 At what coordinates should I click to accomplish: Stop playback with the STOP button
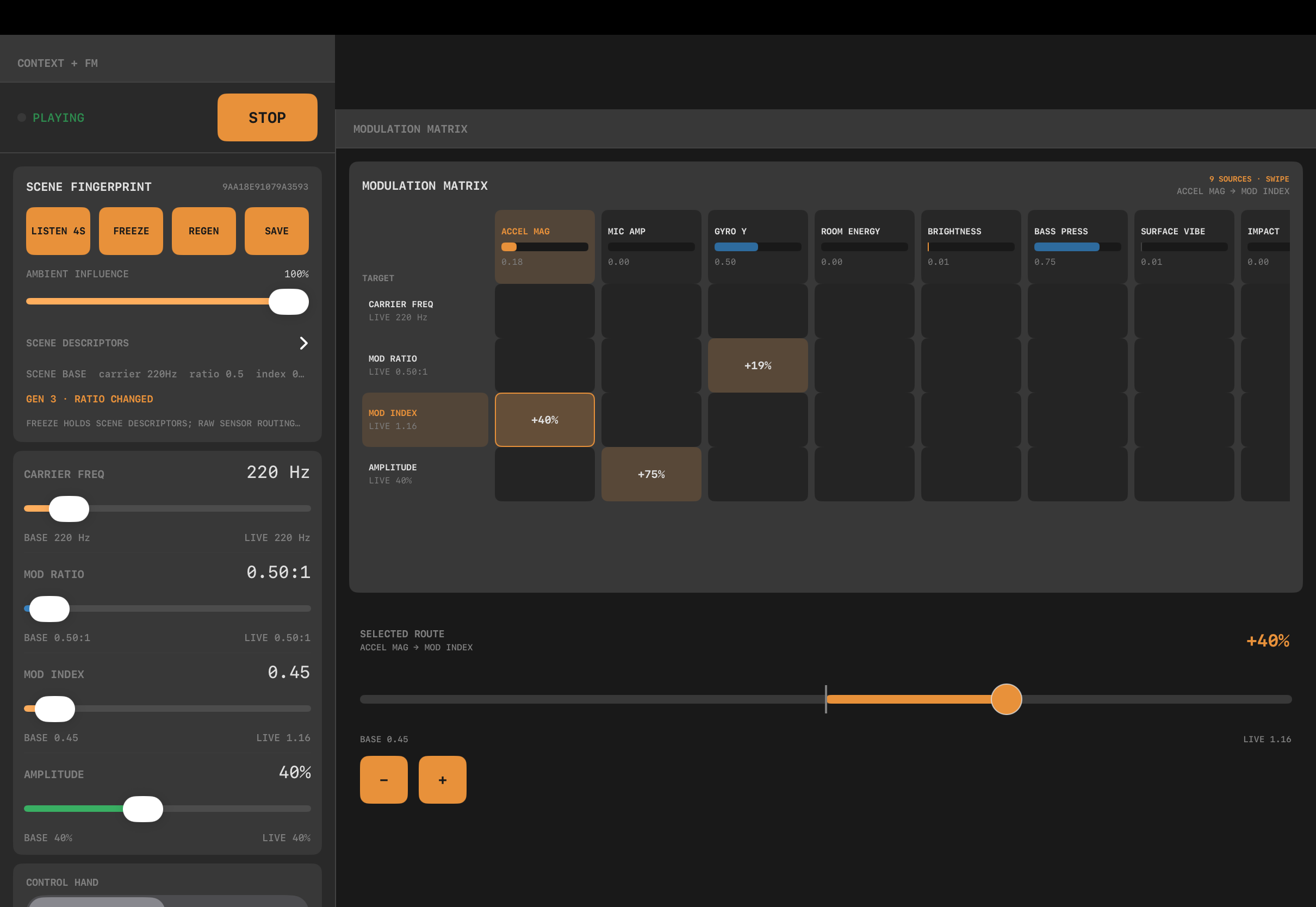(x=267, y=117)
